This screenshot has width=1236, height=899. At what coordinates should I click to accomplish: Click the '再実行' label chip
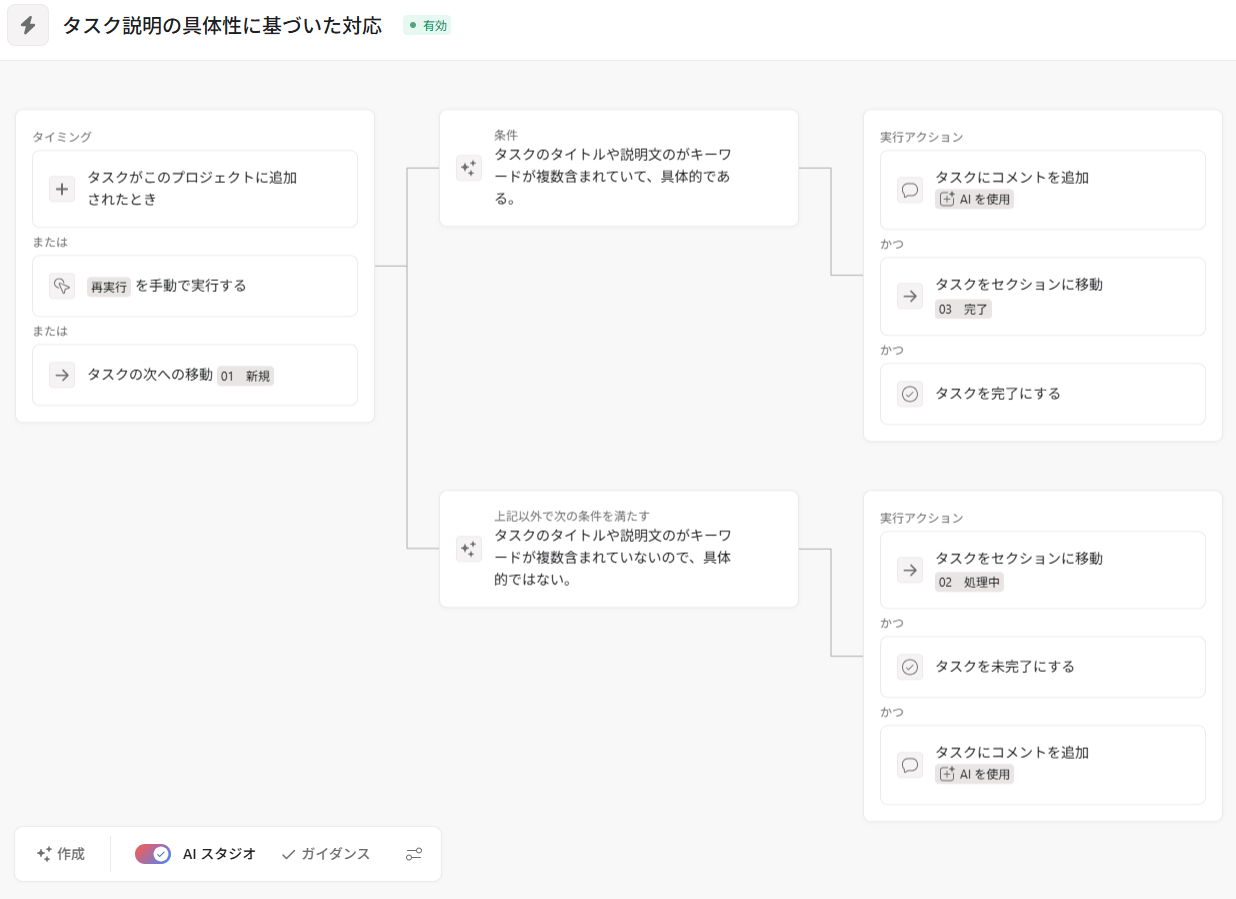pos(109,287)
